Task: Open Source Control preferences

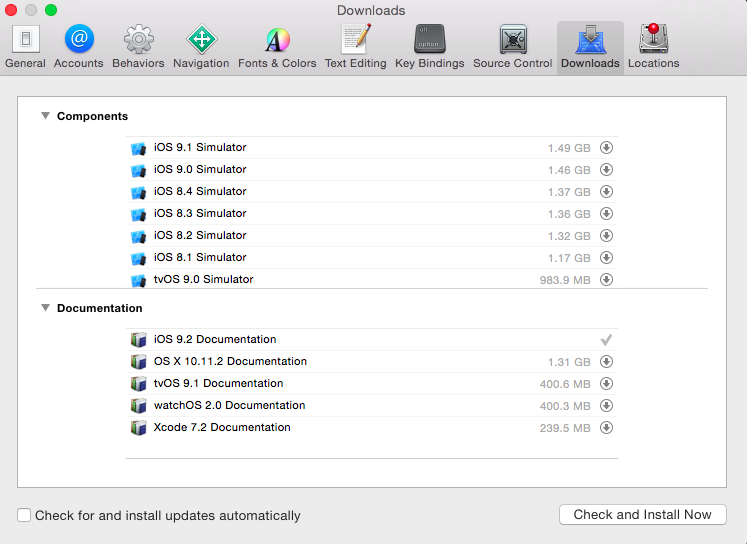Action: 513,47
